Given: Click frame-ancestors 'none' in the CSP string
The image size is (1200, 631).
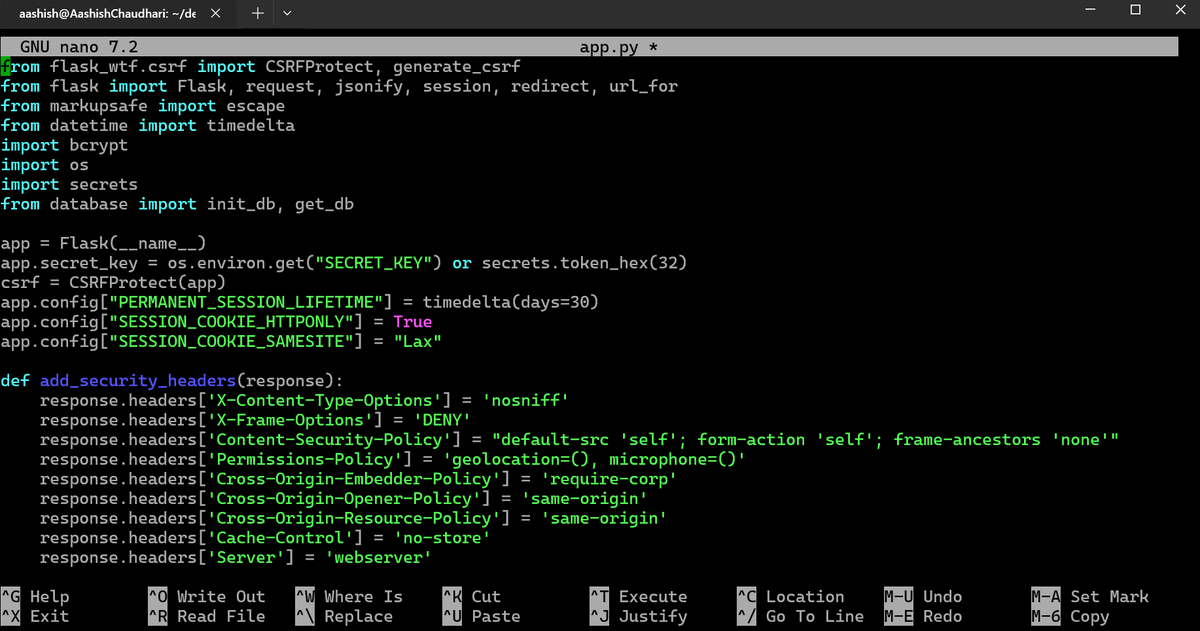Looking at the screenshot, I should (1001, 440).
